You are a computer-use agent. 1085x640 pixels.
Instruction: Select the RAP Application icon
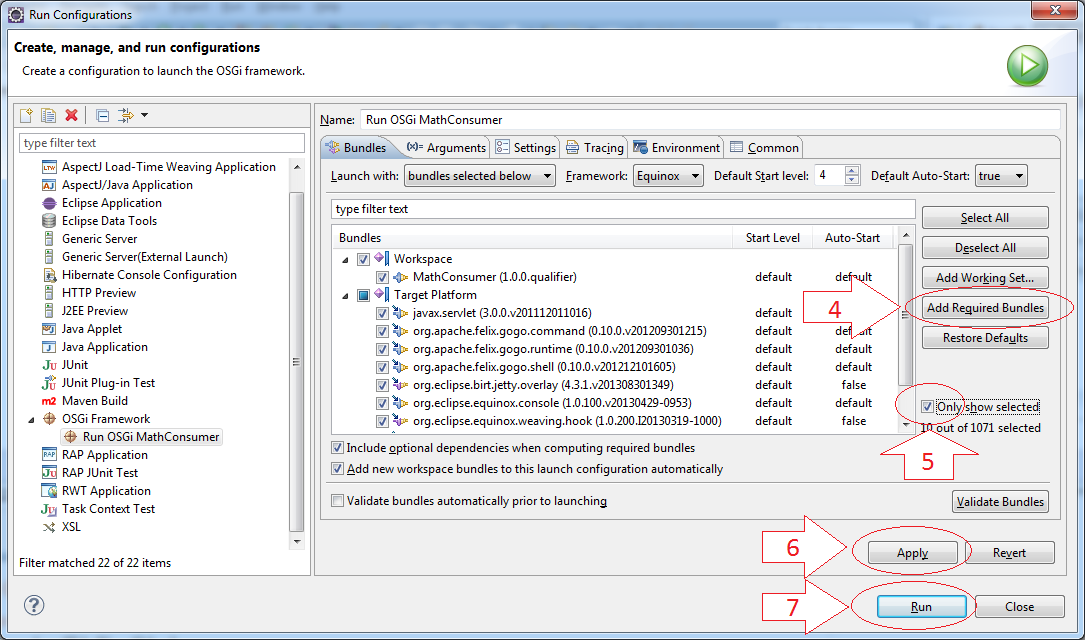click(x=49, y=455)
